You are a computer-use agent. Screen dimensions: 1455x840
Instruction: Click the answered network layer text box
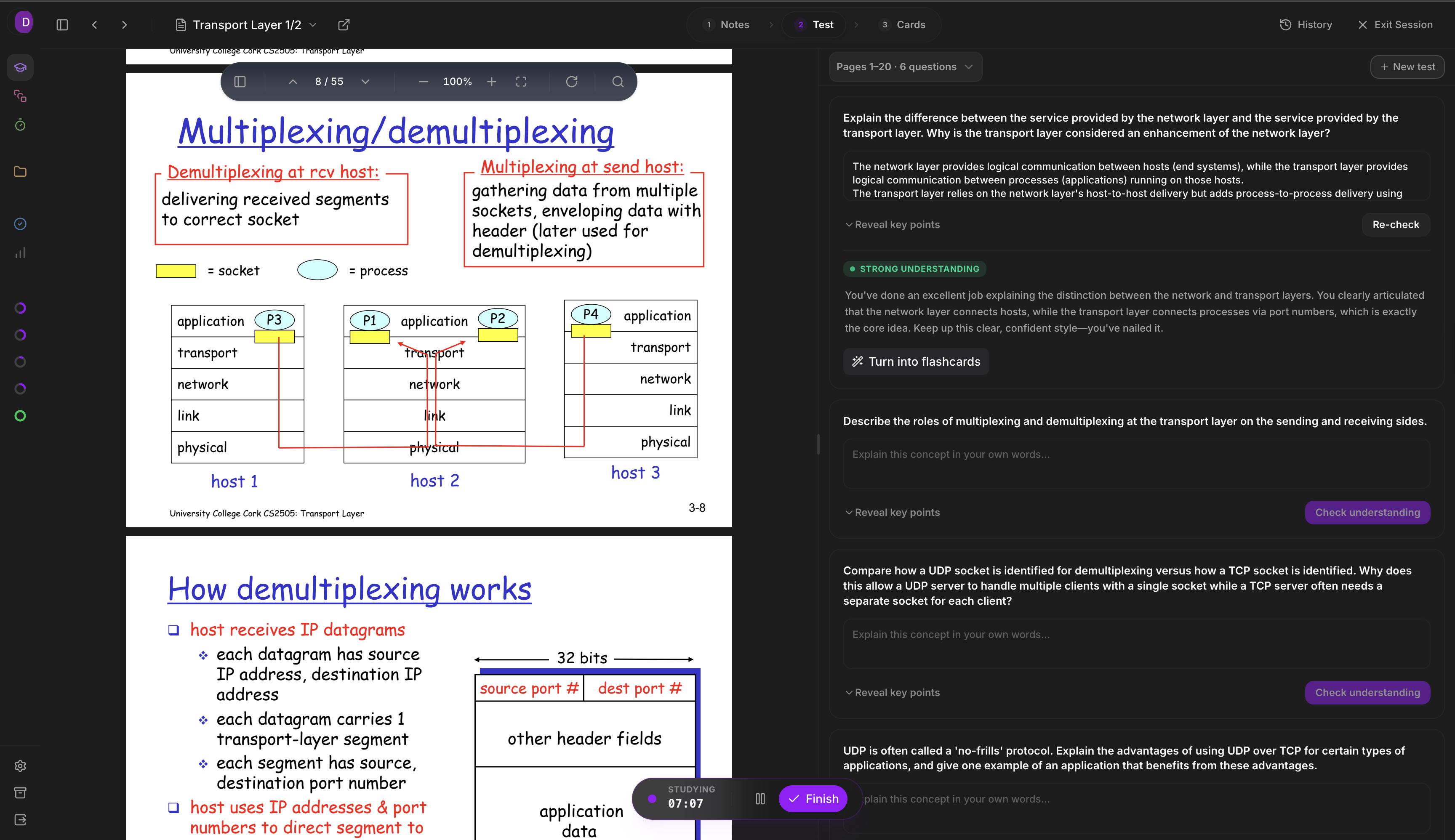(1136, 176)
